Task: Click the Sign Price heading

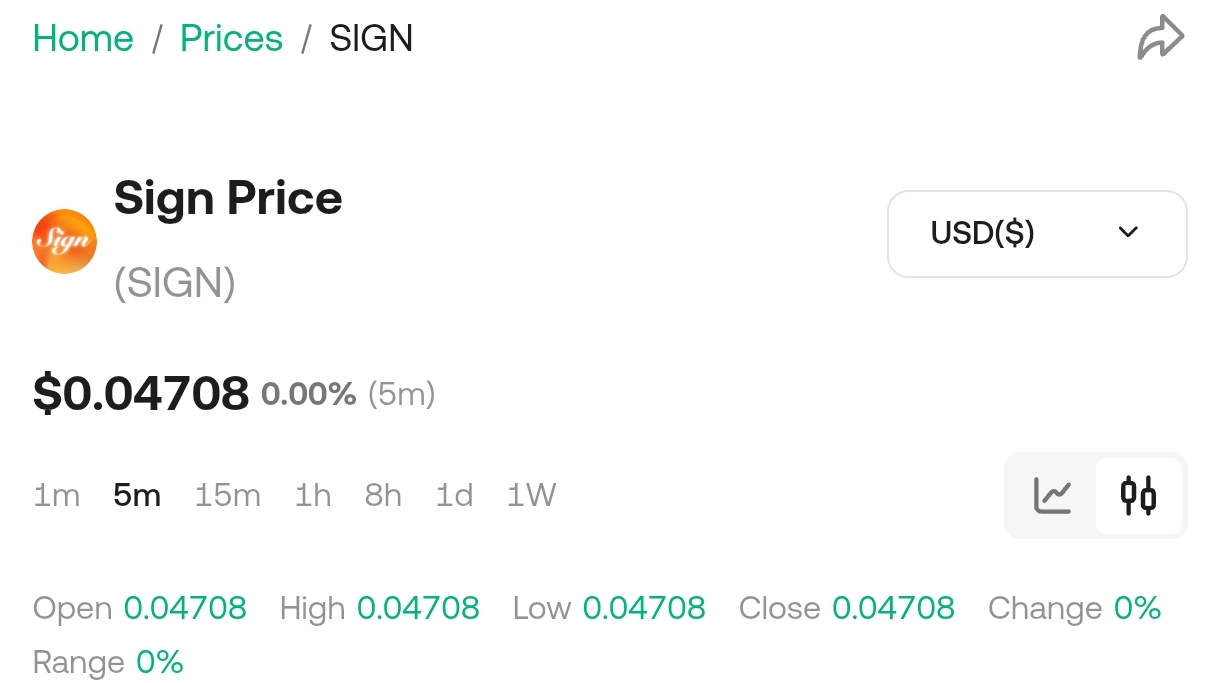Action: [228, 198]
